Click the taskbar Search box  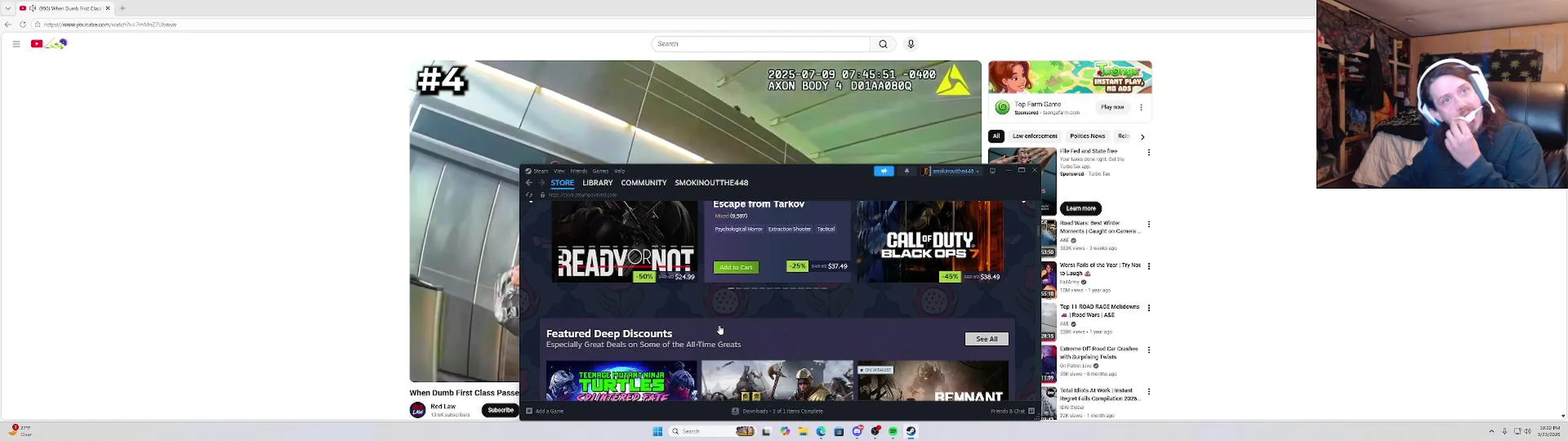712,431
